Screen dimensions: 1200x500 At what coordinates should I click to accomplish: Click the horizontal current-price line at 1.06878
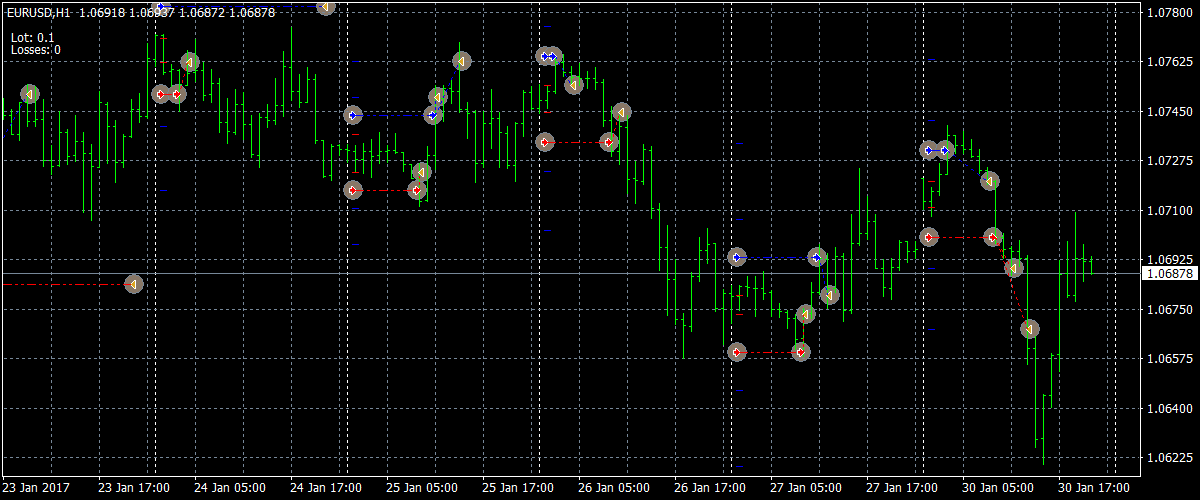(x=570, y=273)
